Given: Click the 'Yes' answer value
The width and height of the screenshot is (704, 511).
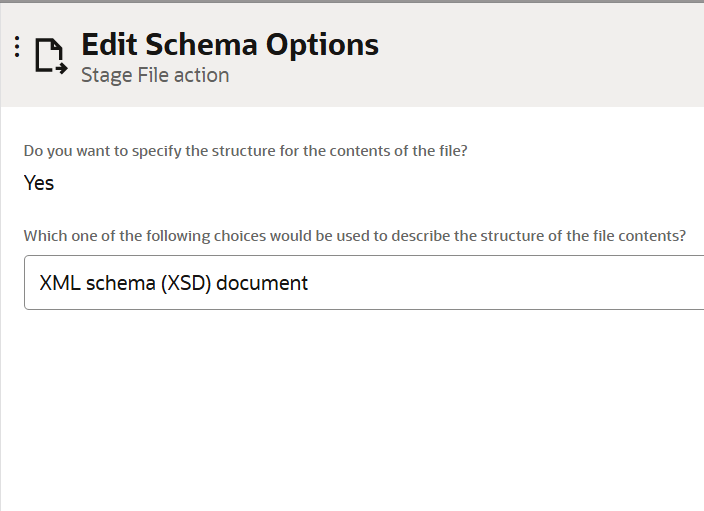Looking at the screenshot, I should (x=39, y=183).
